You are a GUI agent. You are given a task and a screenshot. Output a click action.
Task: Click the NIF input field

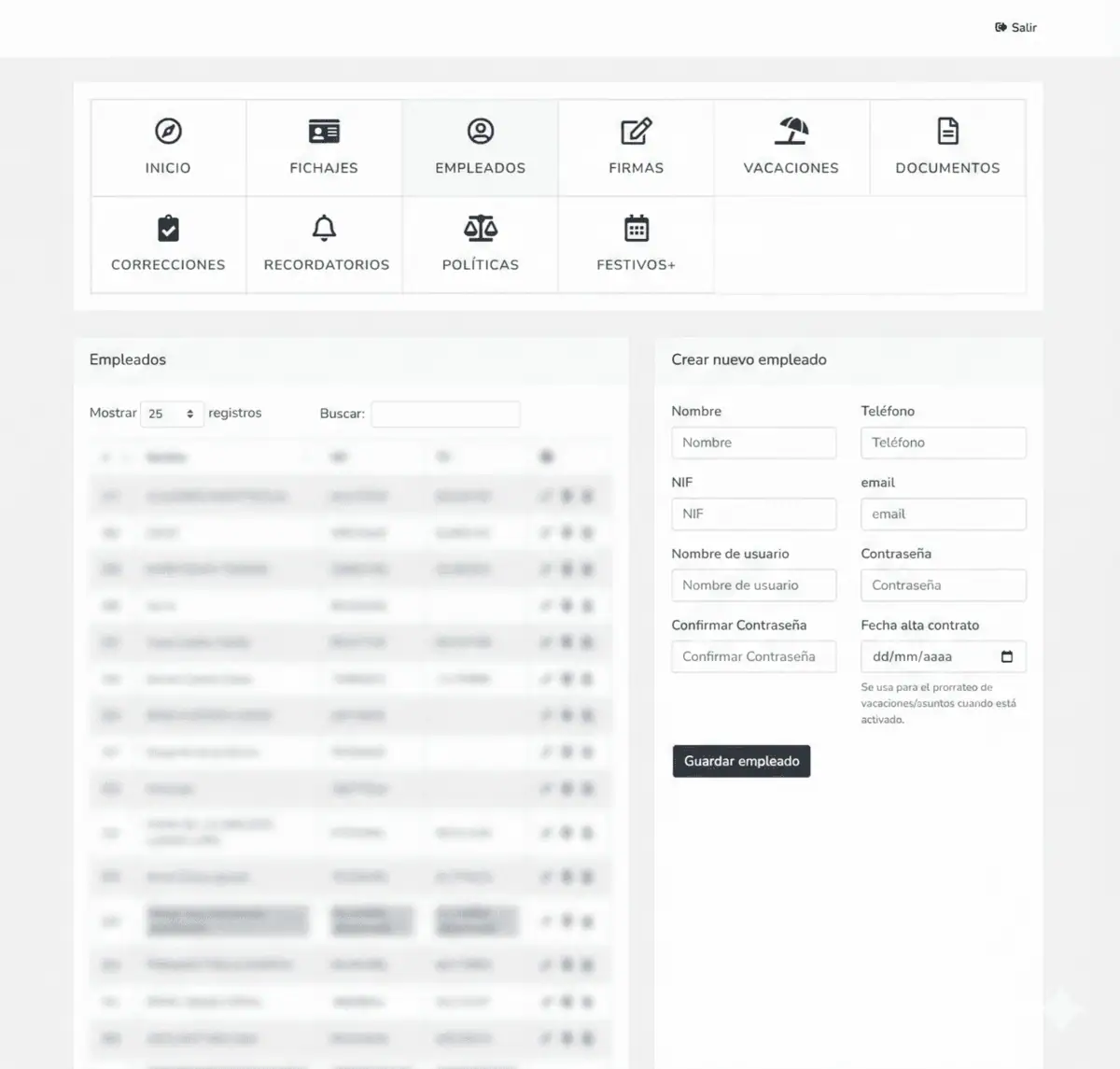pyautogui.click(x=753, y=514)
